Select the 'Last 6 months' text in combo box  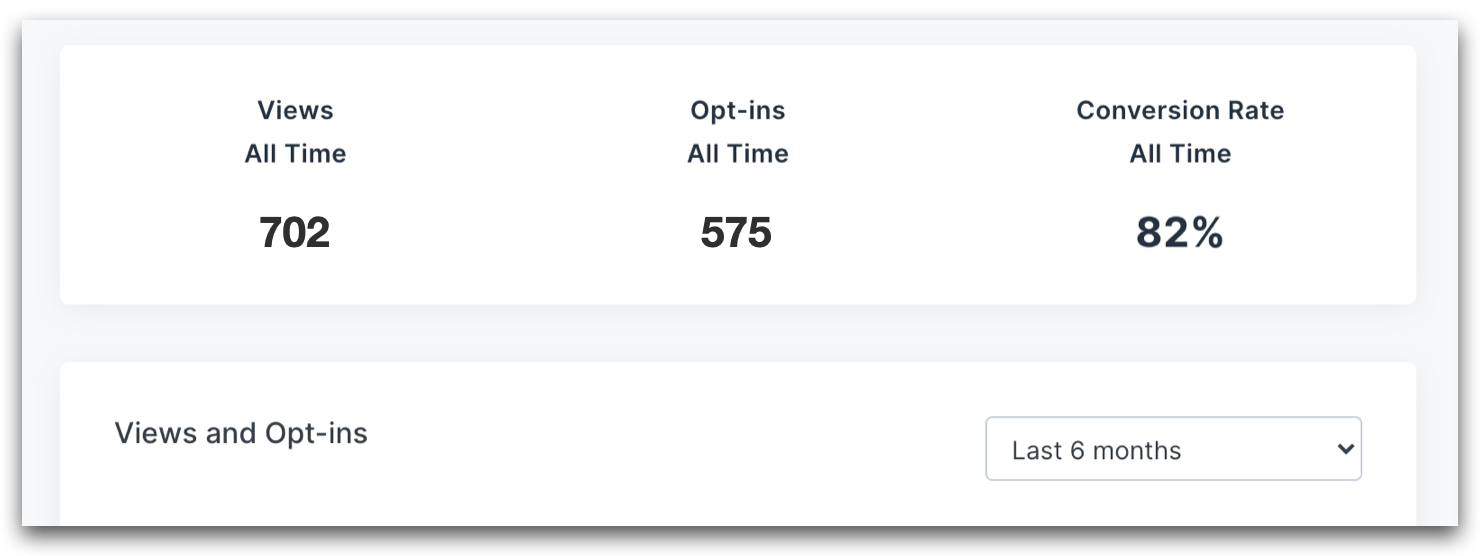click(1096, 450)
